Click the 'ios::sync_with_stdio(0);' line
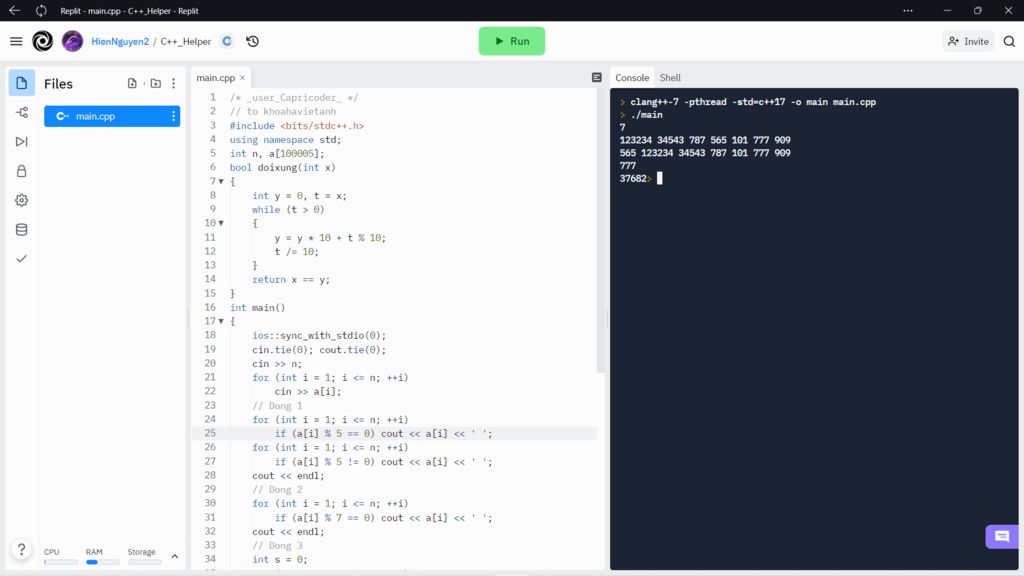This screenshot has width=1024, height=576. (x=319, y=336)
